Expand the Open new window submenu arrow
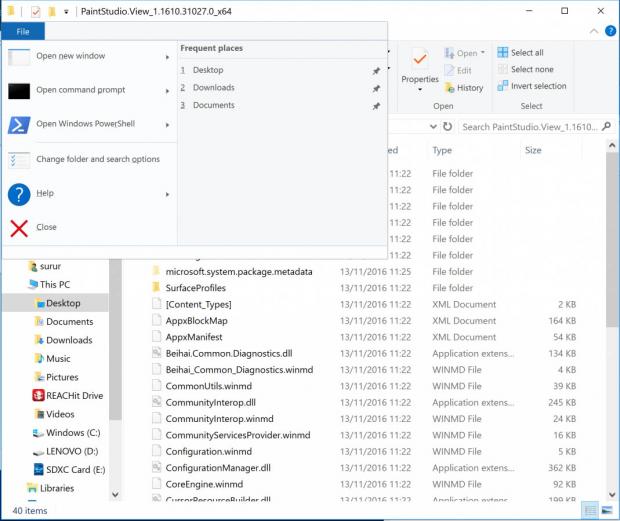The image size is (620, 521). pyautogui.click(x=167, y=57)
